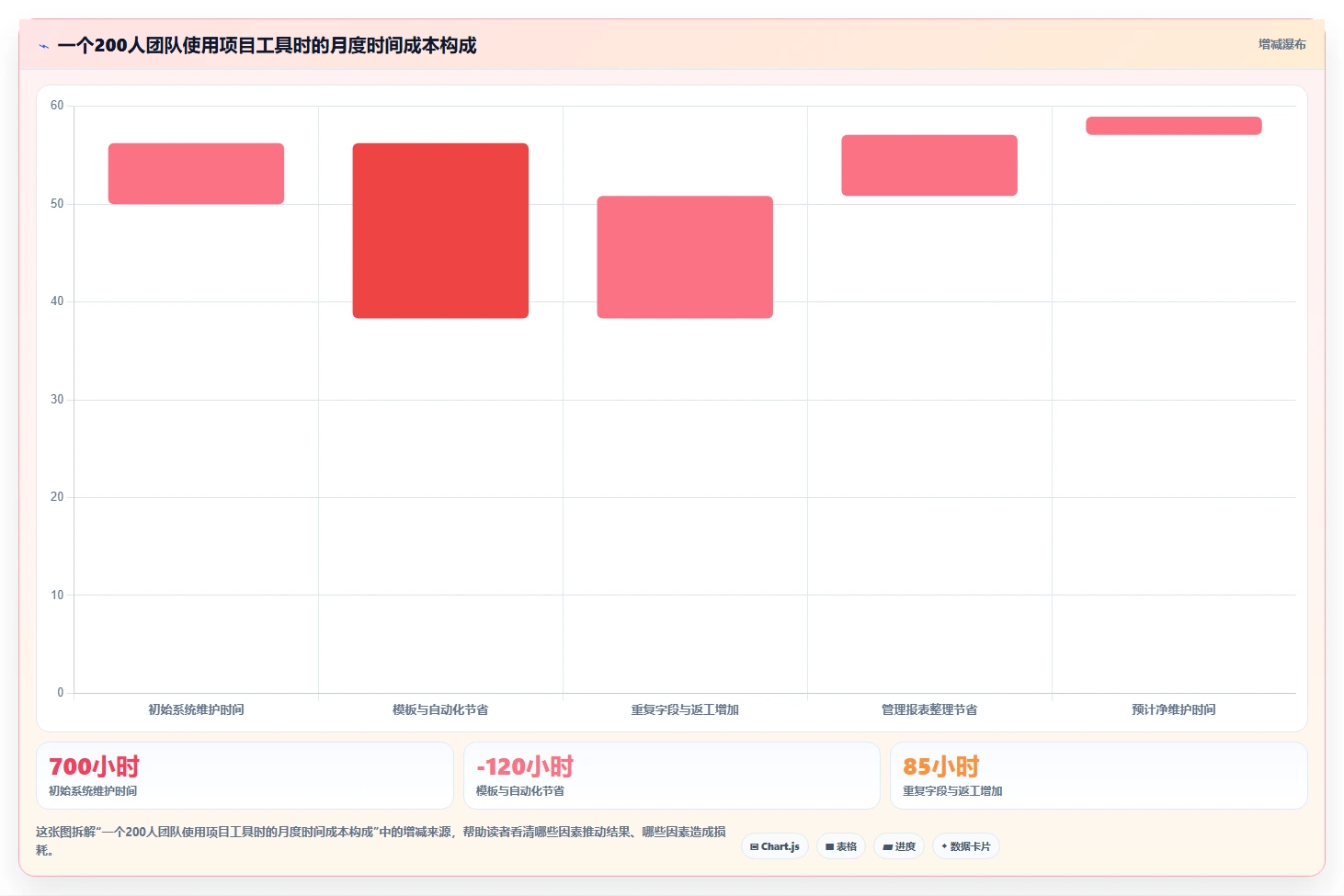Click the y-axis value 40
The height and width of the screenshot is (896, 1344).
pyautogui.click(x=57, y=301)
